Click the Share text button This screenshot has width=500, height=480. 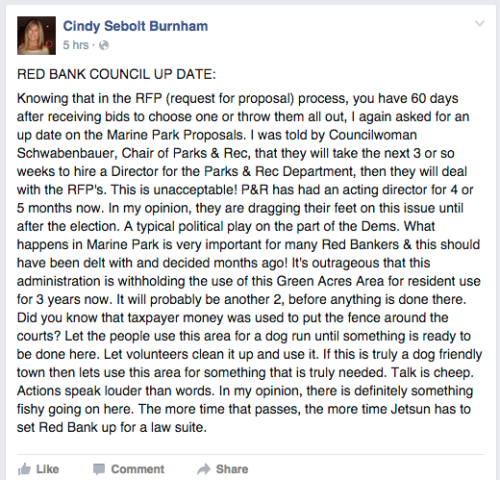(232, 469)
